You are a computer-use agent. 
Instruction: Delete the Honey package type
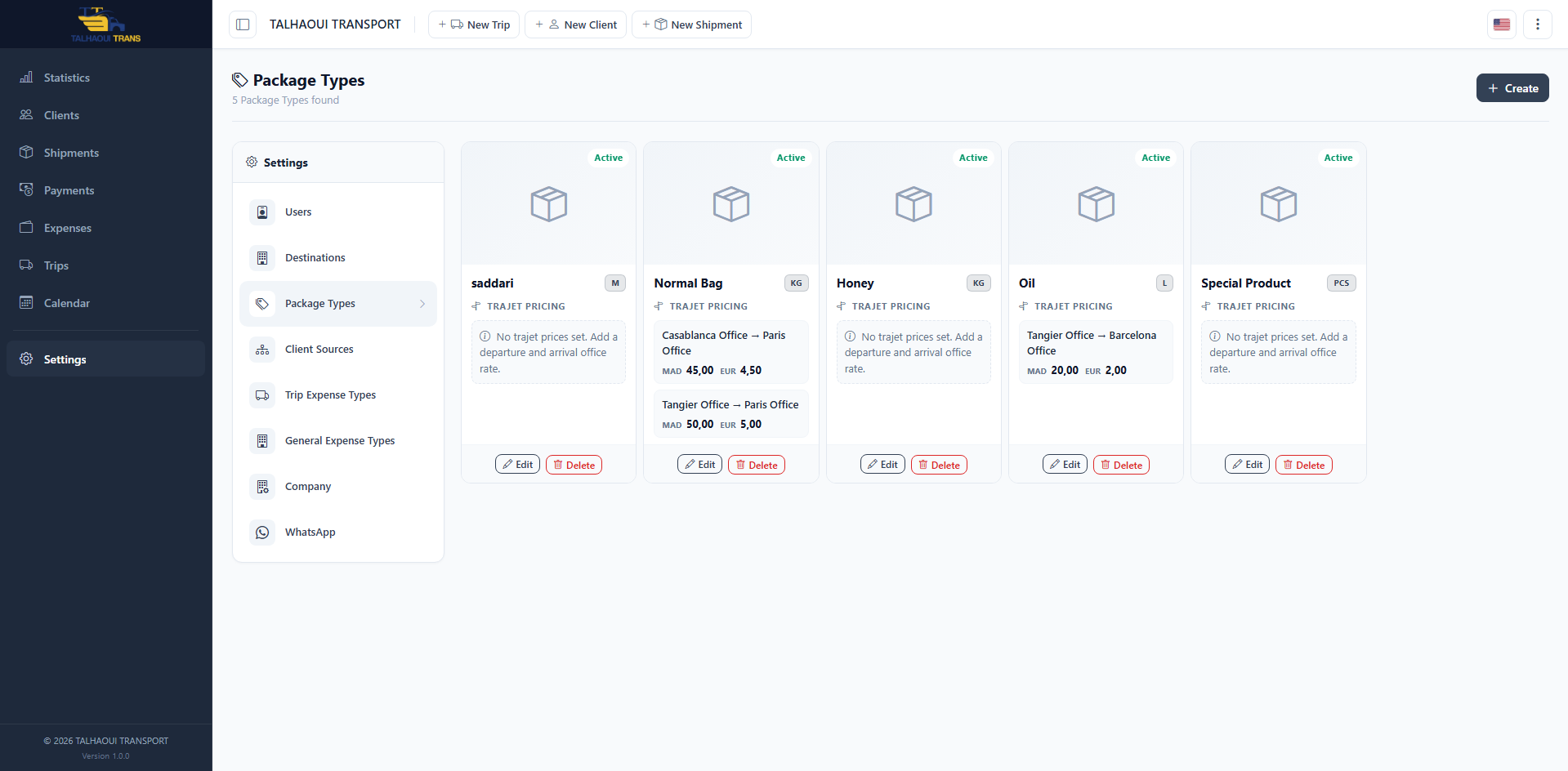pos(939,465)
